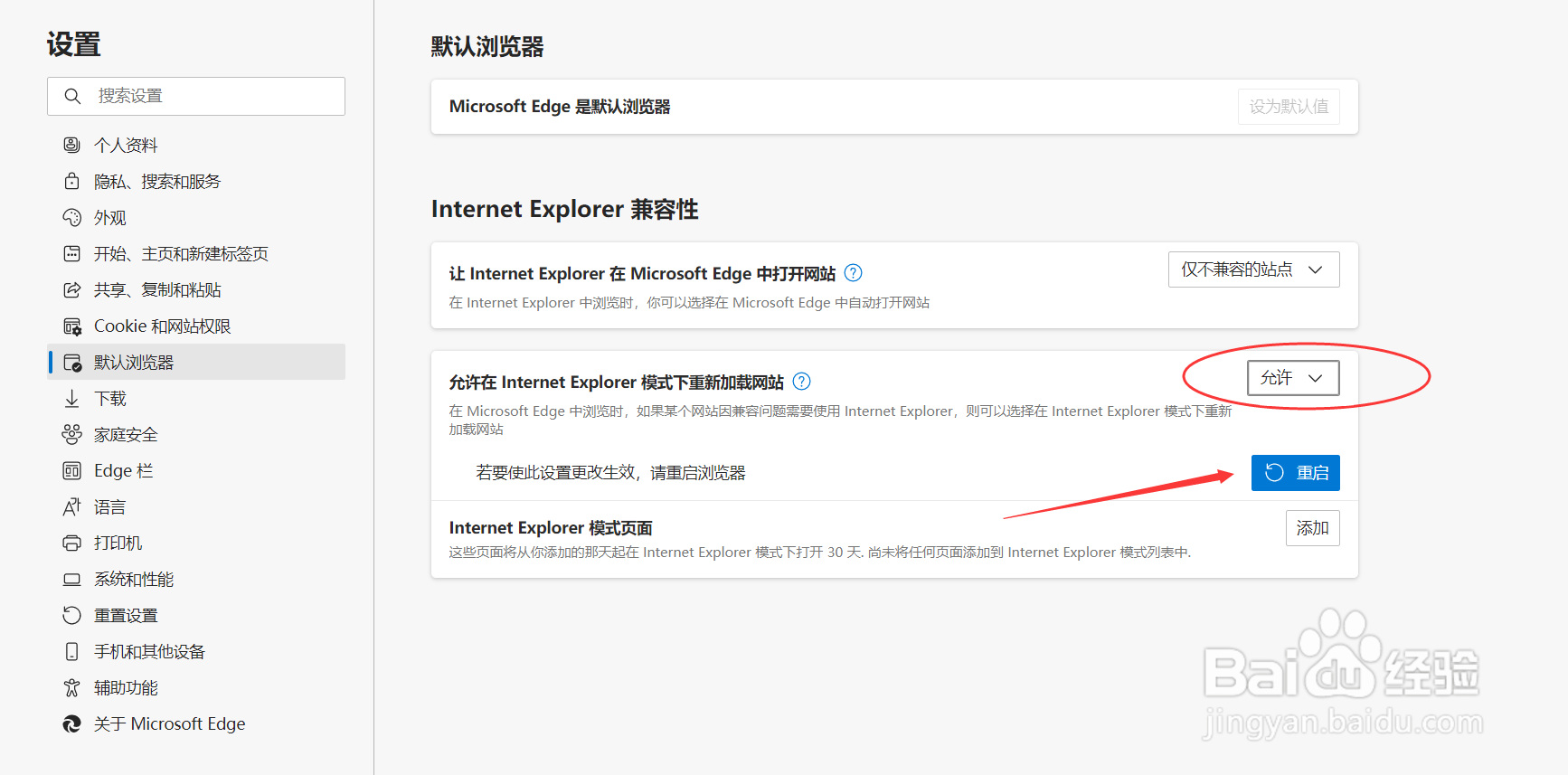This screenshot has height=775, width=1568.
Task: Click the blue 重启 restart button
Action: (x=1295, y=473)
